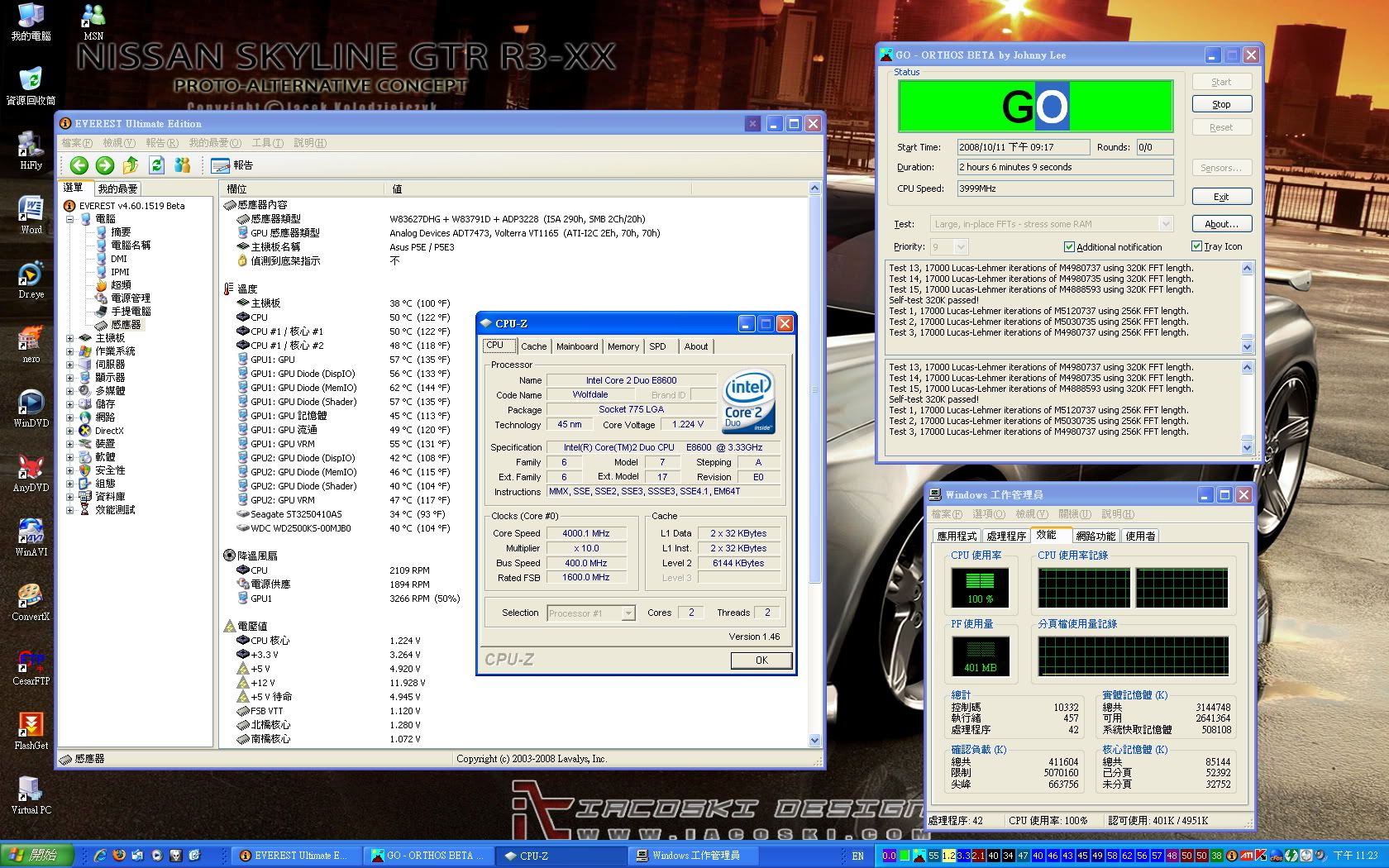Open the 工具 menu in EVEREST

click(267, 143)
